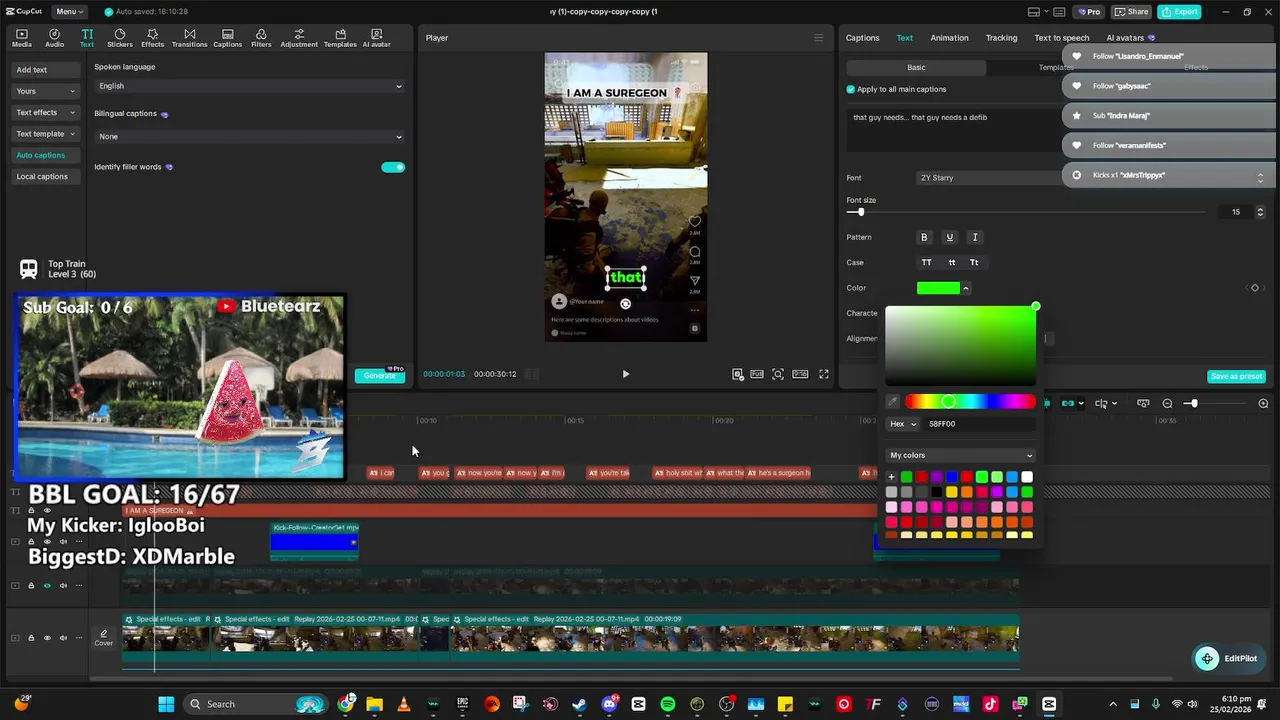Click the caption text box field
The image size is (1280, 720).
click(x=955, y=130)
